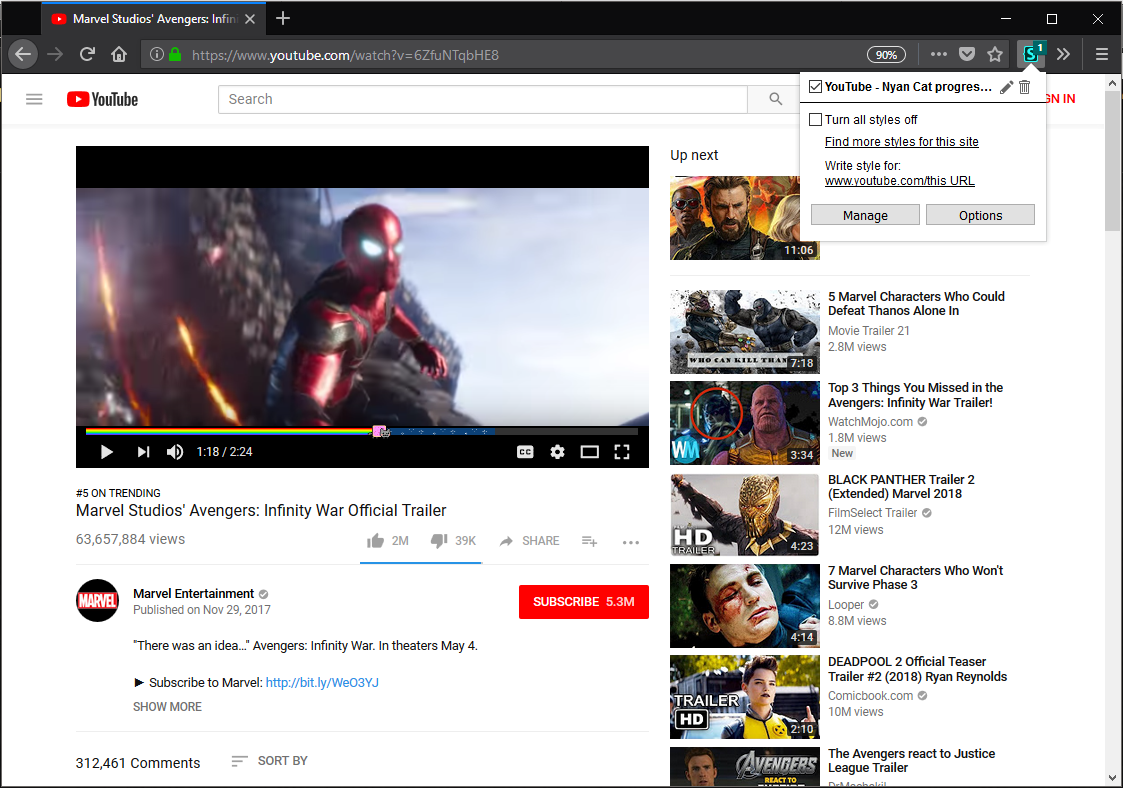
Task: Add video to playlist icon
Action: pyautogui.click(x=589, y=542)
